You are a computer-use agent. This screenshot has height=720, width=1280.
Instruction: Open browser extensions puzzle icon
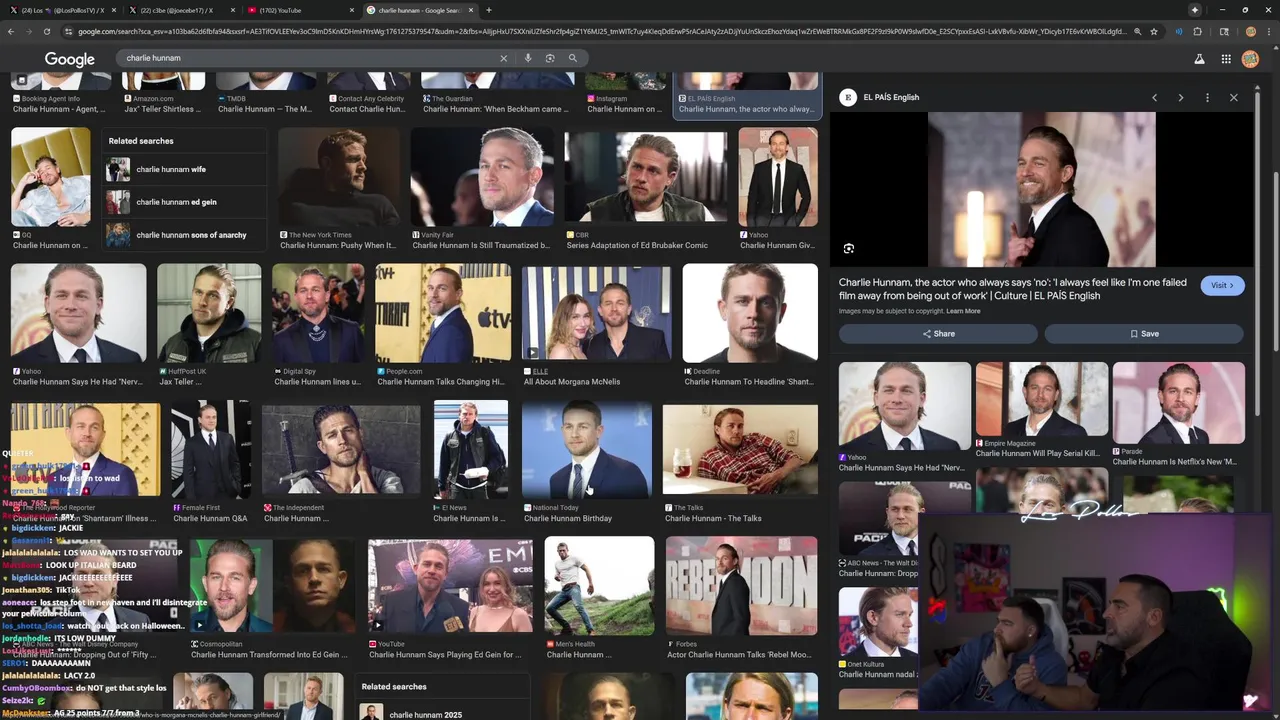(1197, 32)
